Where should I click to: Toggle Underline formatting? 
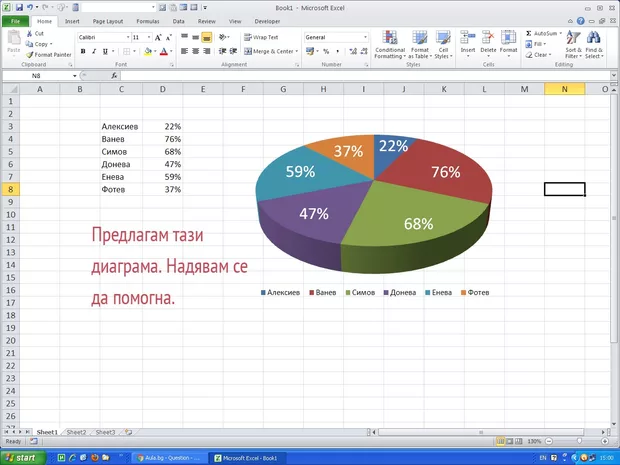tap(105, 51)
